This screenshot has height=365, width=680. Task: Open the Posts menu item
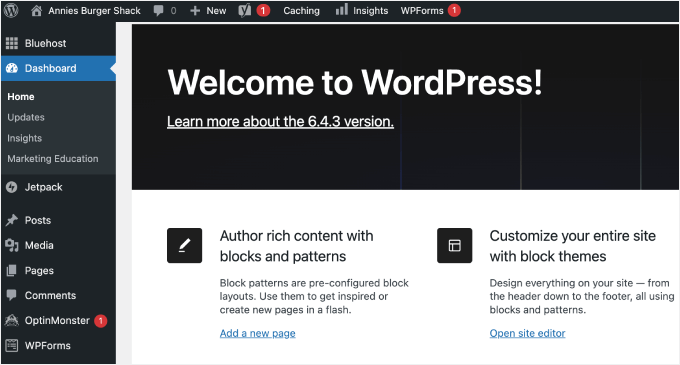point(38,220)
